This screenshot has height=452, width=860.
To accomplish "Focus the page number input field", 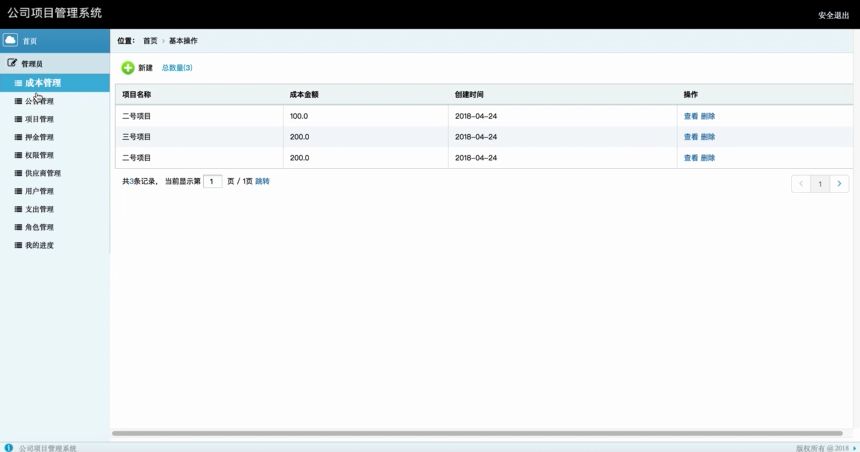I will pyautogui.click(x=212, y=181).
